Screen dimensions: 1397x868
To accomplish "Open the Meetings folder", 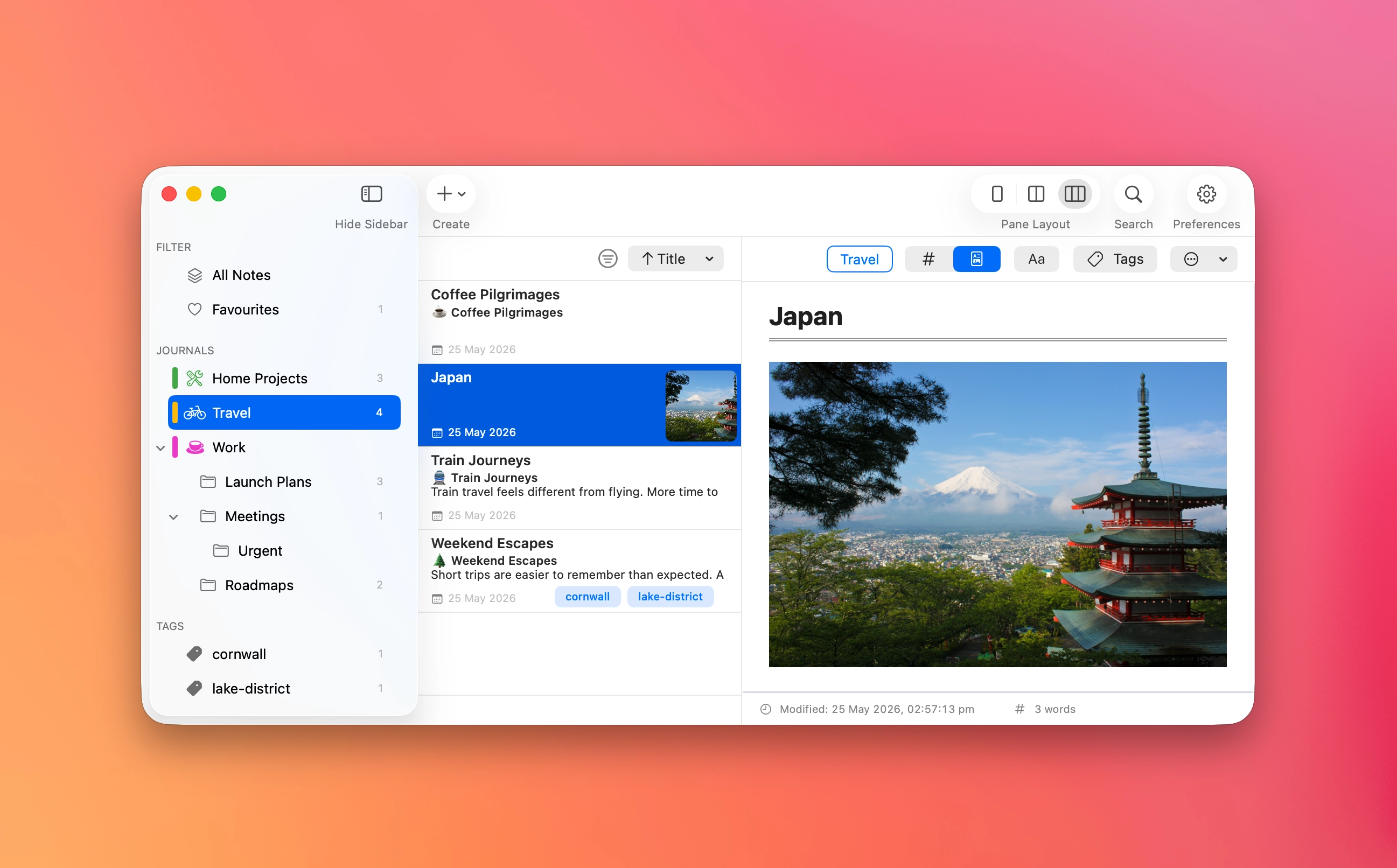I will (x=284, y=516).
